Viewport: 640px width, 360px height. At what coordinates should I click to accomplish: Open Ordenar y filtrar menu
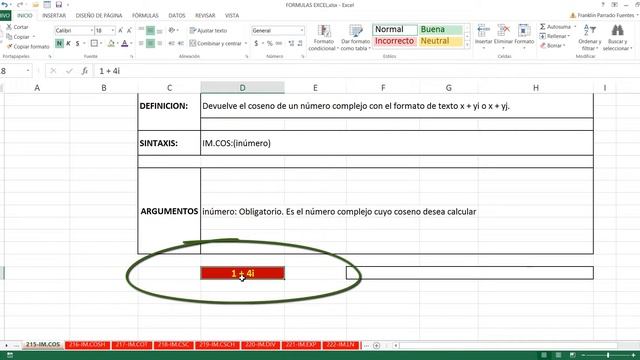[x=590, y=38]
